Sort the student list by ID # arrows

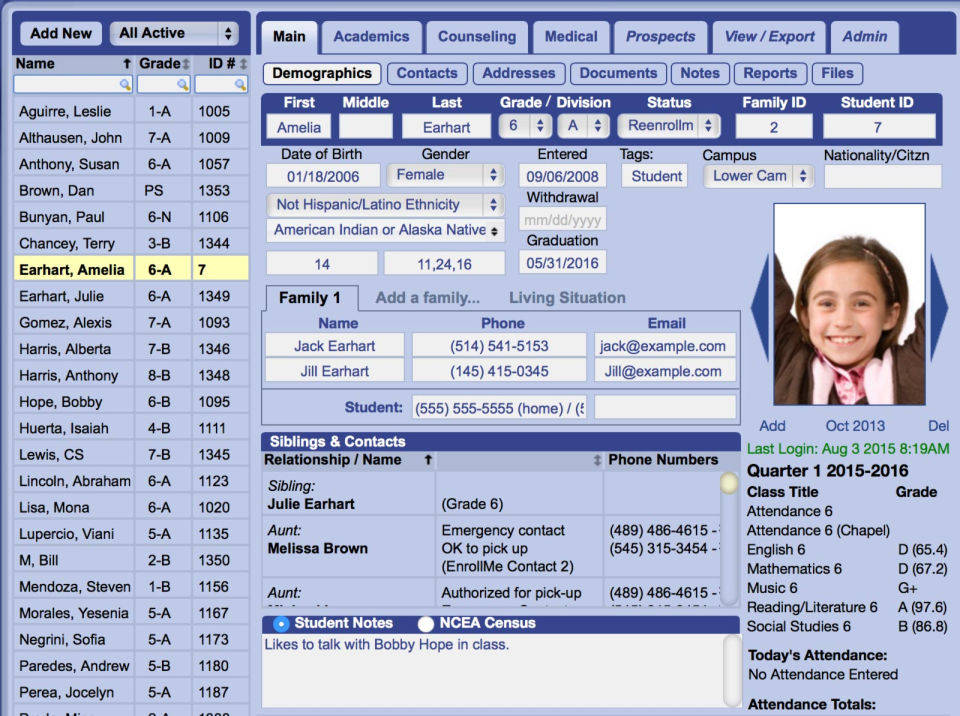pyautogui.click(x=242, y=64)
